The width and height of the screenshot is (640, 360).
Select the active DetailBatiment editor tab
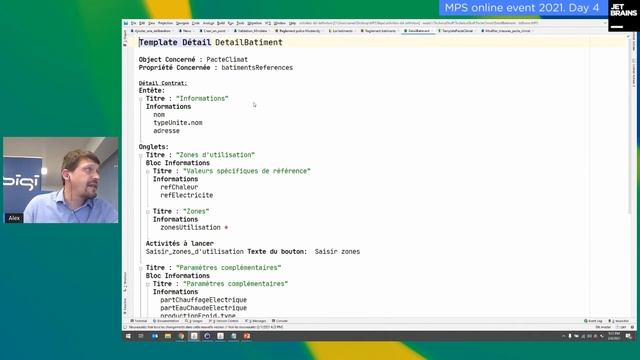[x=418, y=31]
